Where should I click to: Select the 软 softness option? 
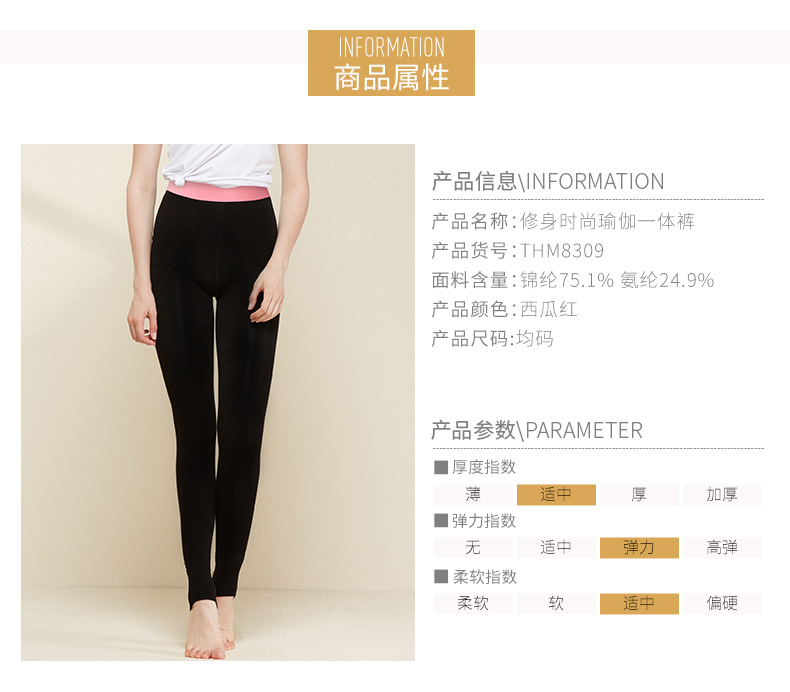tap(556, 604)
